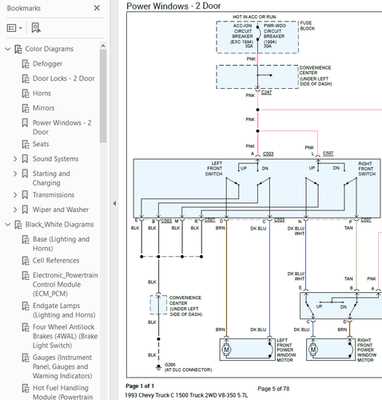Open the Defogger bookmark
This screenshot has height=400, width=382.
coord(47,64)
